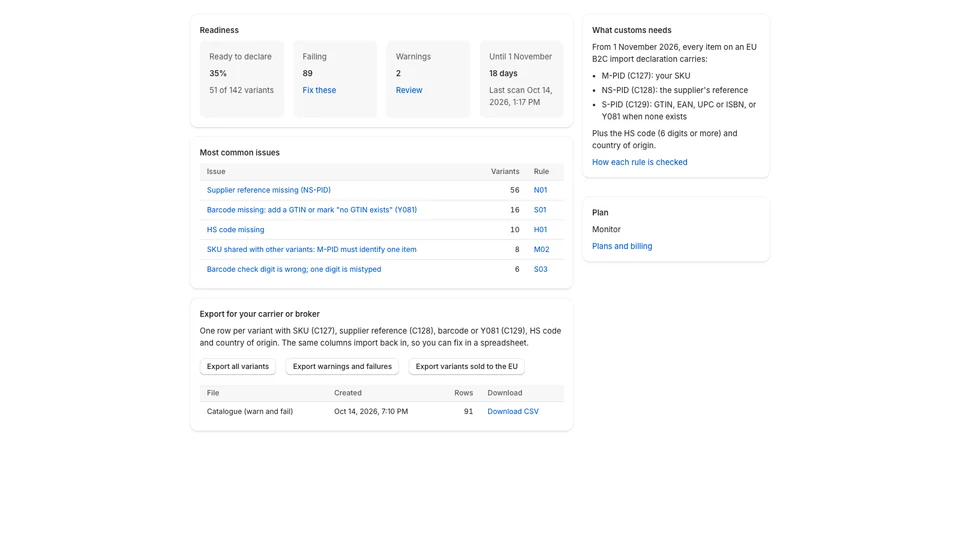Viewport: 960px width, 540px height.
Task: Select the M-PID (C127): your SKU bullet
Action: click(646, 76)
